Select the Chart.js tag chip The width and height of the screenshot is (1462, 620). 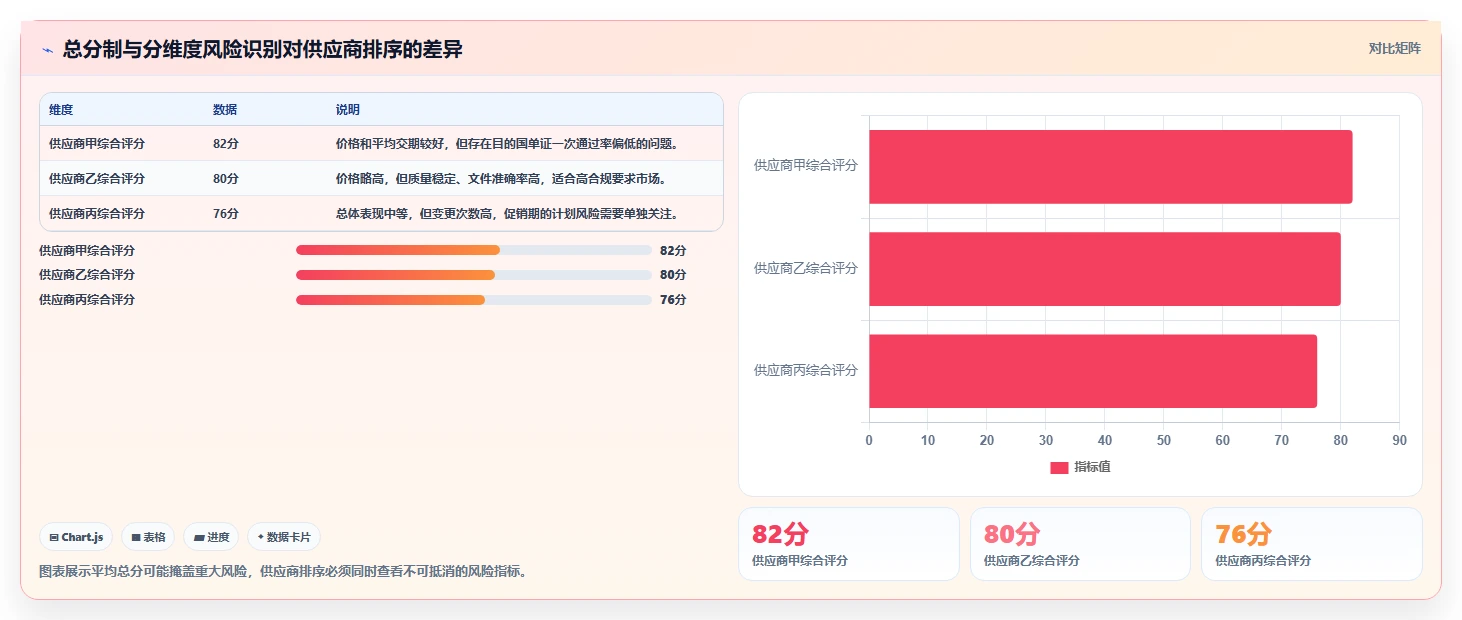[x=76, y=537]
